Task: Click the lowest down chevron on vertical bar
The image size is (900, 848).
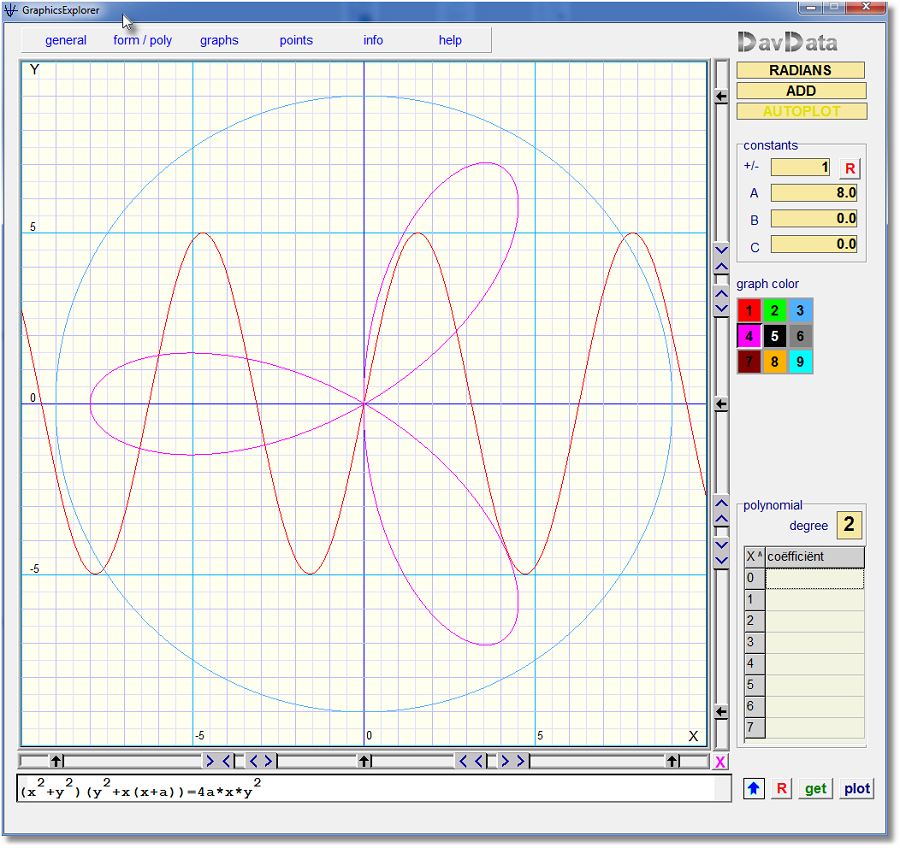Action: click(x=721, y=560)
